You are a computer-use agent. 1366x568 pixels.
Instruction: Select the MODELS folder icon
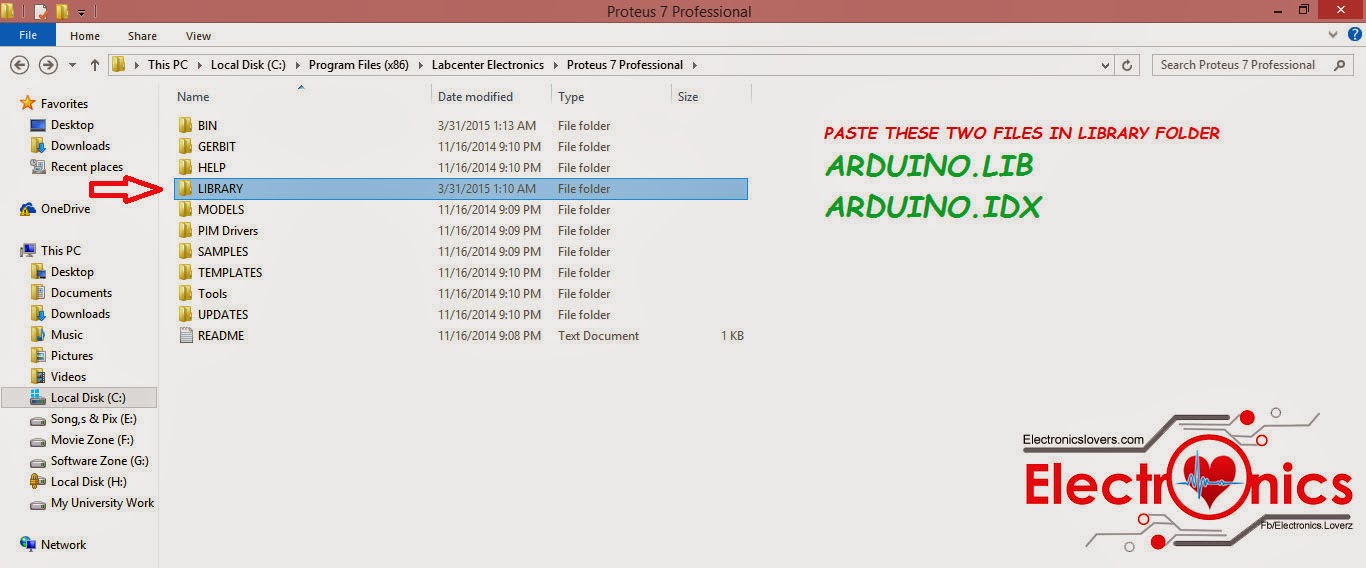click(185, 210)
